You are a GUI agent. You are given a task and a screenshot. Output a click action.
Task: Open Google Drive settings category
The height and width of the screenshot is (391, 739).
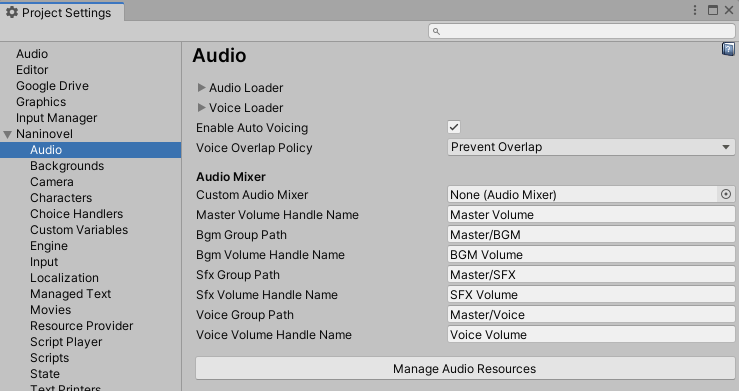point(52,86)
